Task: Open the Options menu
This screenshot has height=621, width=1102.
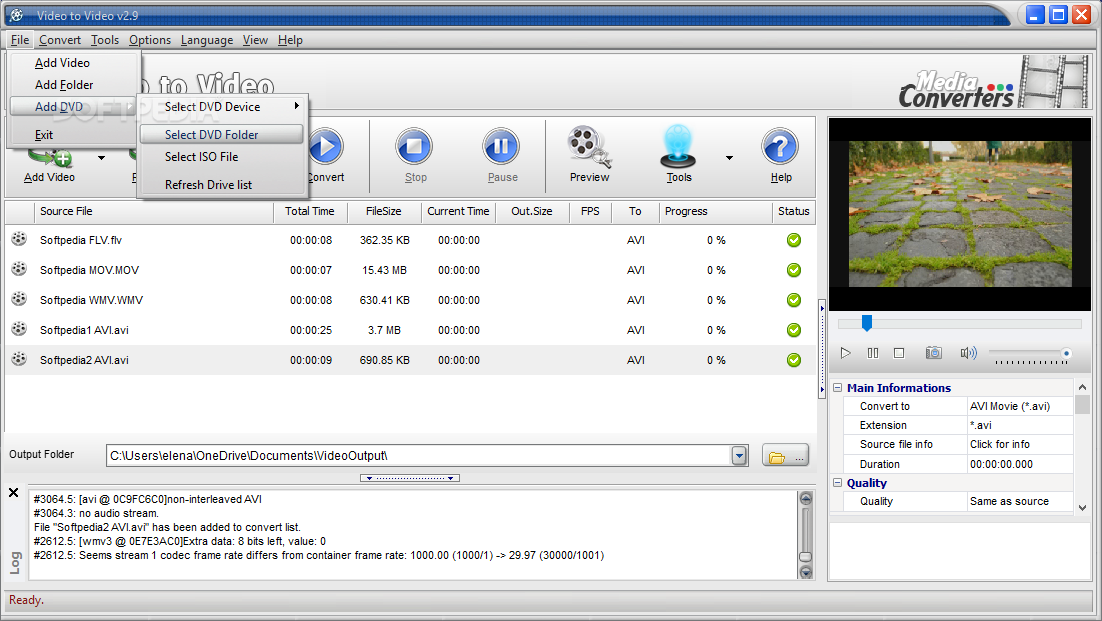Action: point(150,40)
